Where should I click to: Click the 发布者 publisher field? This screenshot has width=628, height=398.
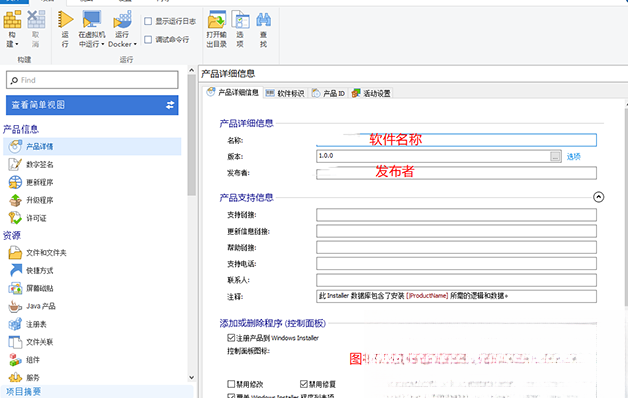coord(456,173)
